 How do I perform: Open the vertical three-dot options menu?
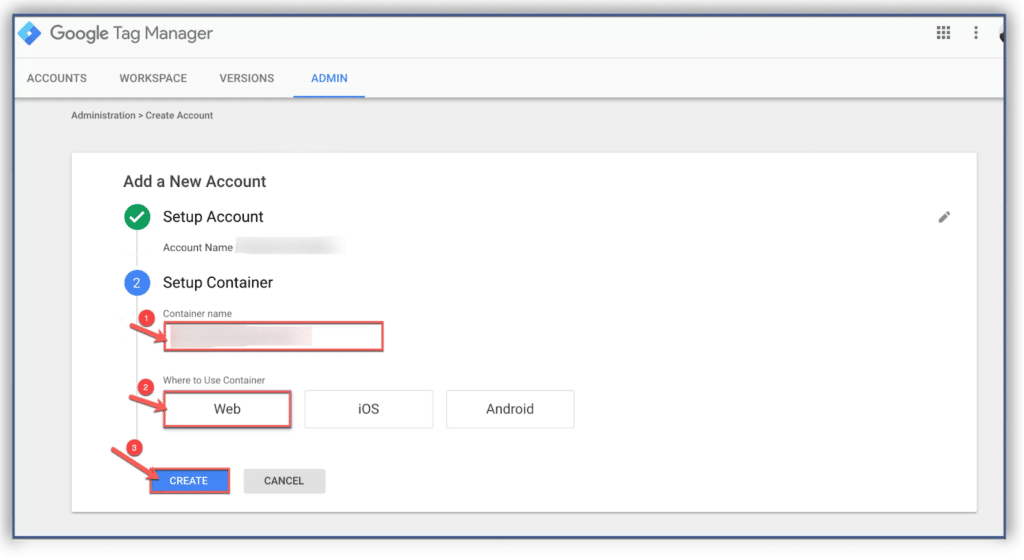point(976,33)
